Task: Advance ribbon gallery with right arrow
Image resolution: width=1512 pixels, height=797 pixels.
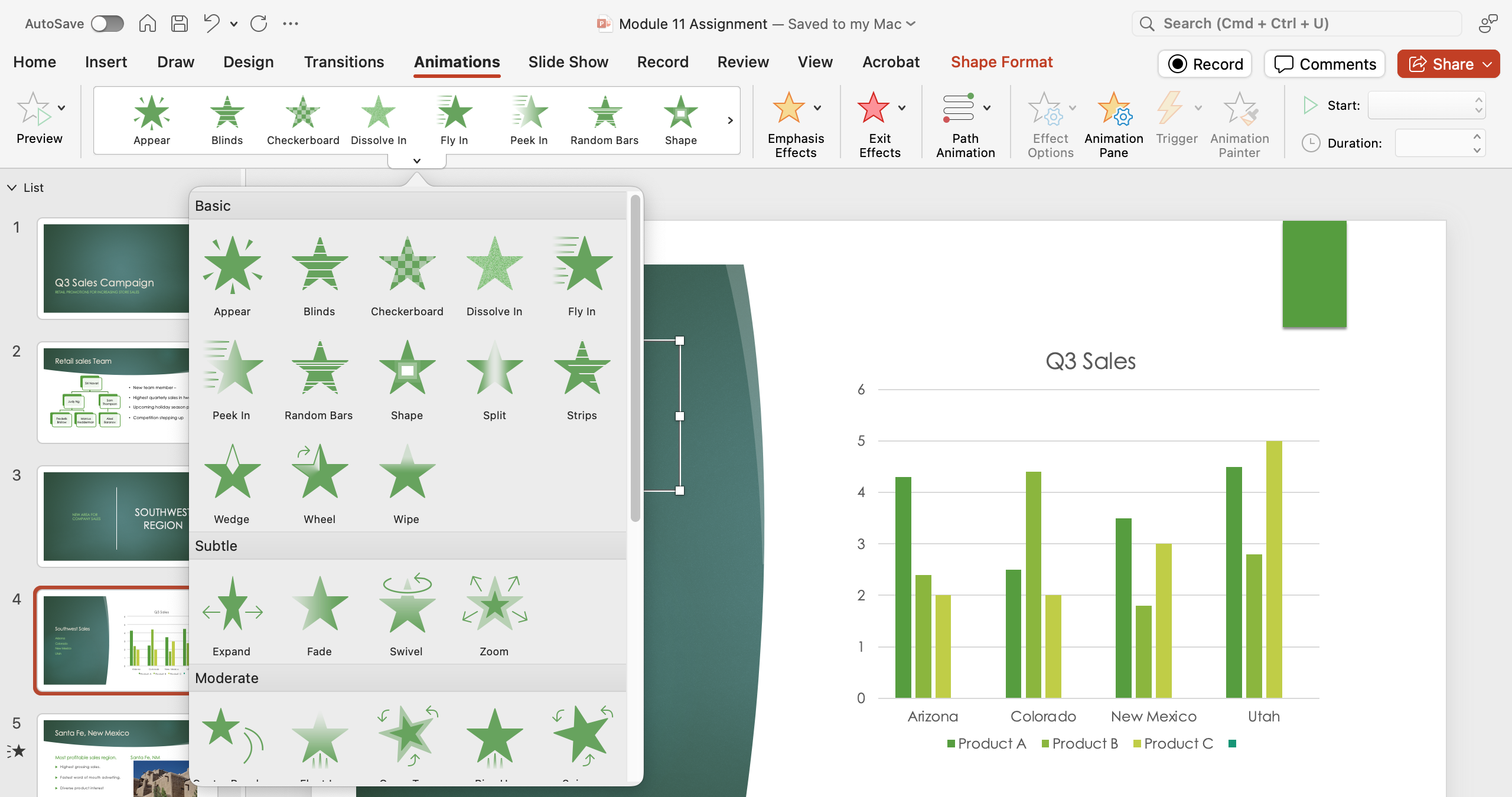Action: [x=731, y=120]
